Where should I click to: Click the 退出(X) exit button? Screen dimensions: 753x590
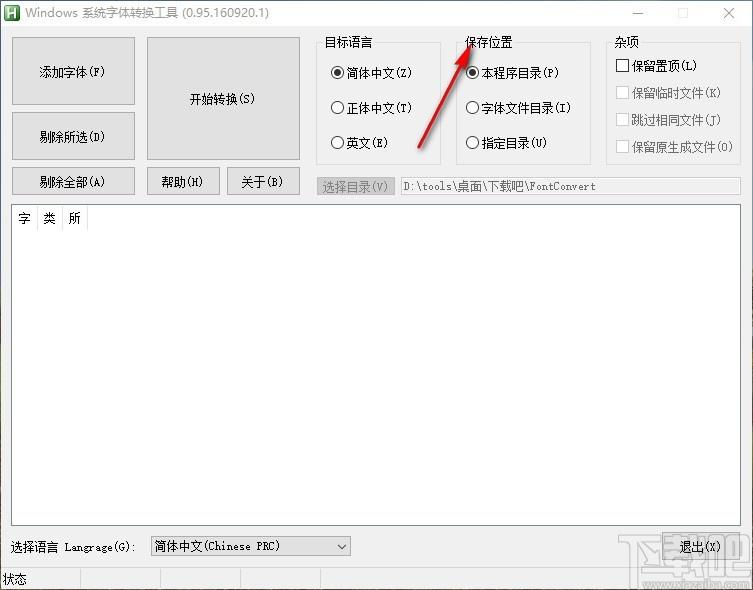click(x=699, y=547)
